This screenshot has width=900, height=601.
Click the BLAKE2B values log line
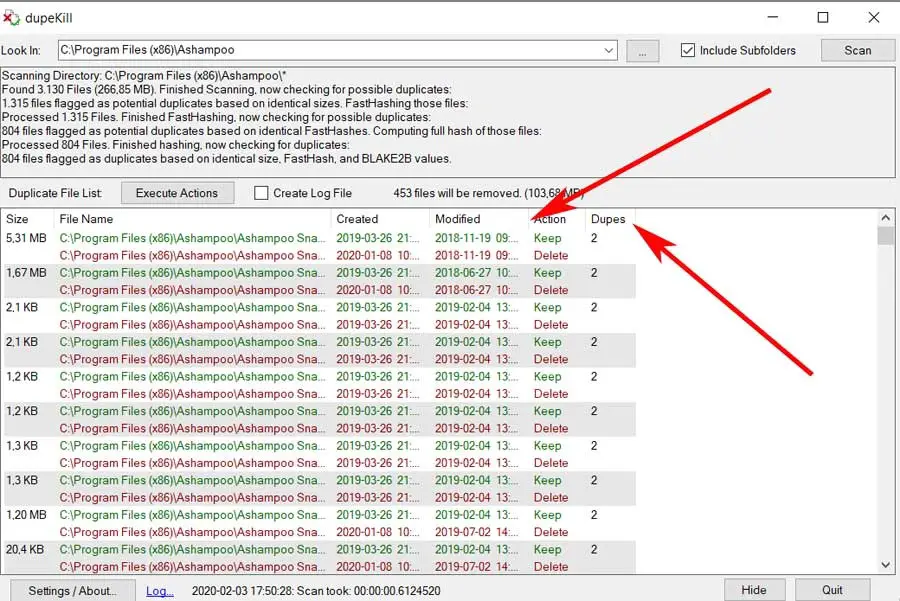click(227, 158)
